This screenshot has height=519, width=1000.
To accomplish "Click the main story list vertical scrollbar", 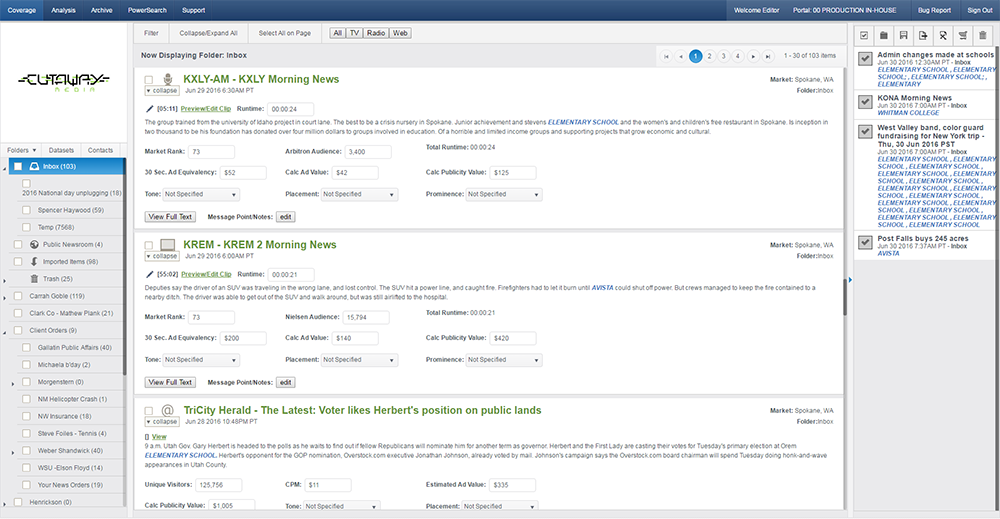I will pos(845,298).
